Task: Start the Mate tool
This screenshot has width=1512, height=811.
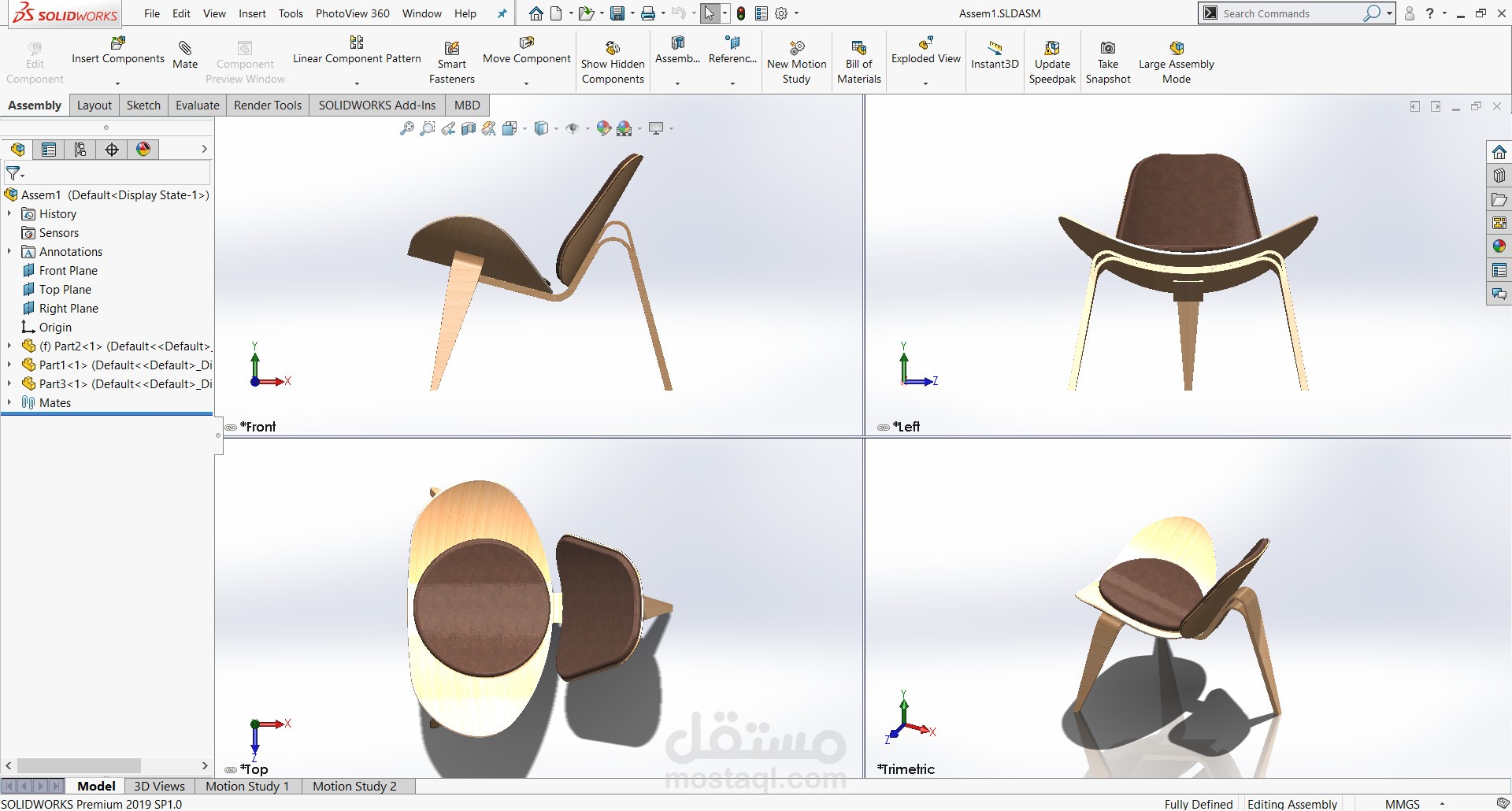Action: point(185,54)
